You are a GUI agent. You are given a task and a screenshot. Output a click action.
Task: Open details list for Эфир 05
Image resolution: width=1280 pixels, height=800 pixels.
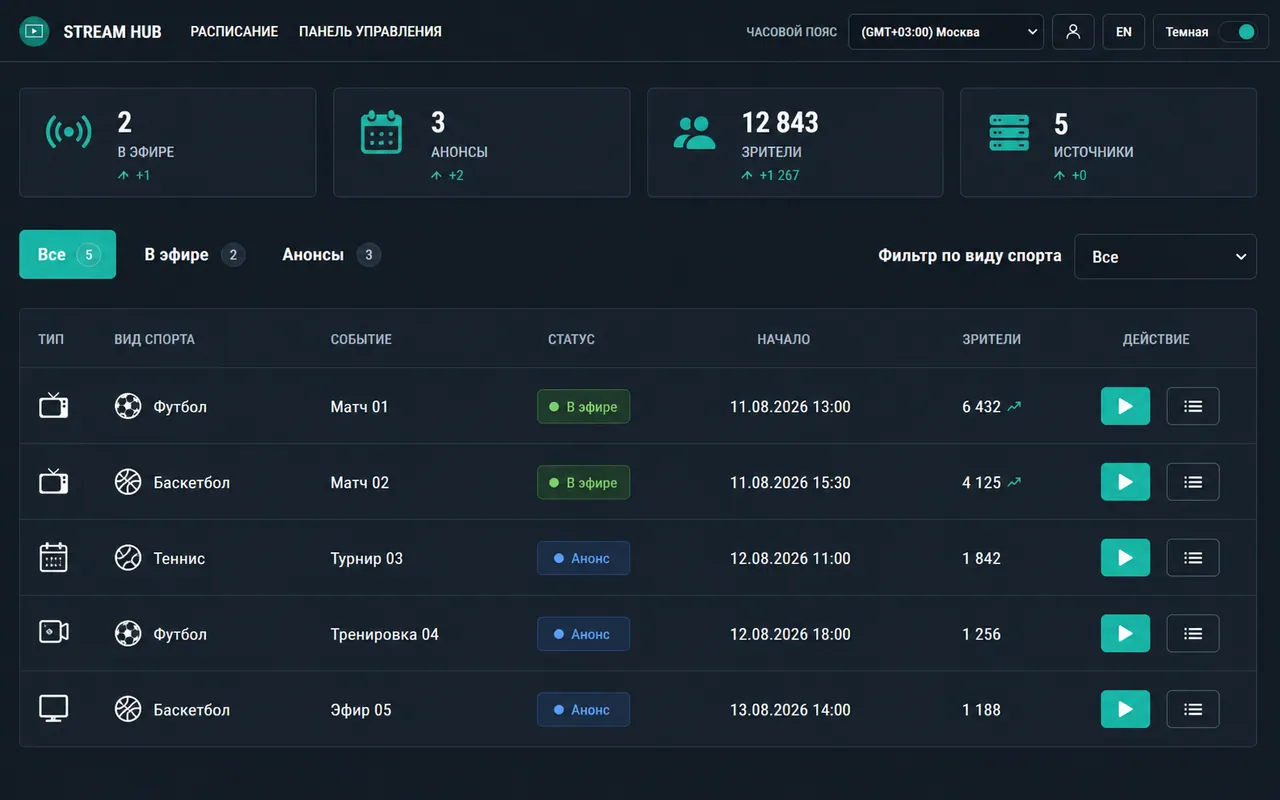point(1193,709)
